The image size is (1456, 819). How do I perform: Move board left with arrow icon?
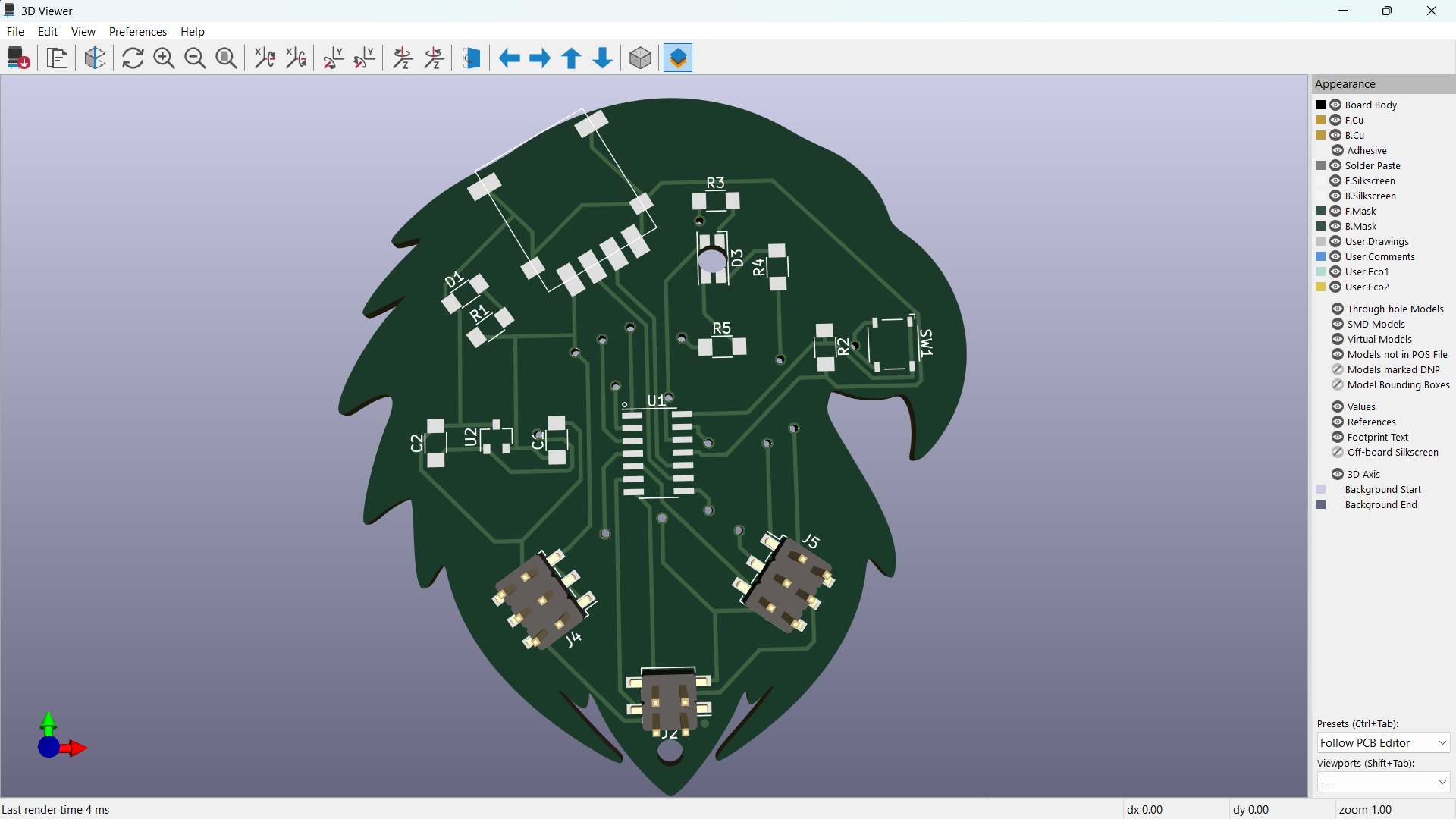510,58
